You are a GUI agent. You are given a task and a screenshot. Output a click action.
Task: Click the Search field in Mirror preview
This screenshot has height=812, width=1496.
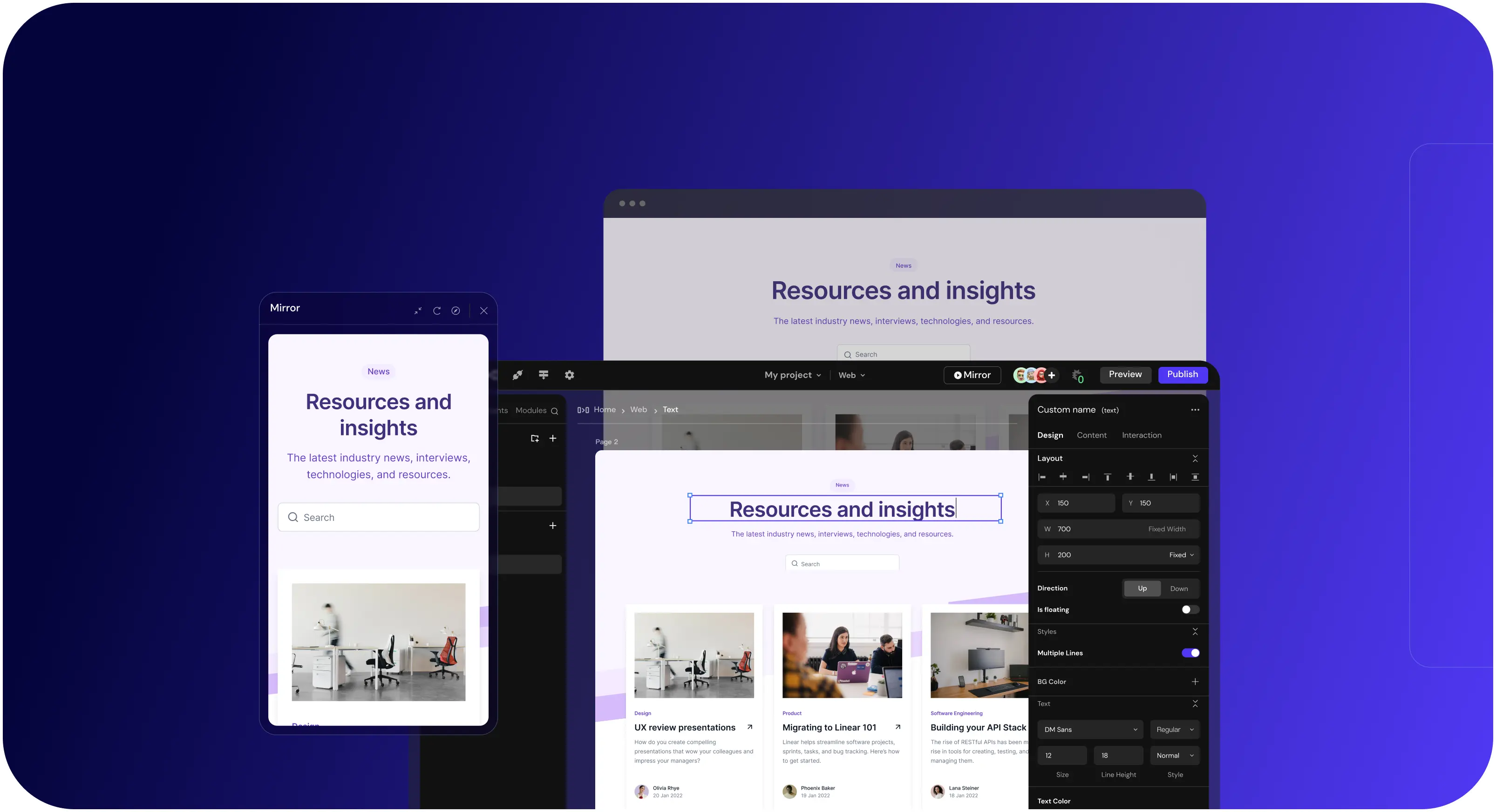379,517
